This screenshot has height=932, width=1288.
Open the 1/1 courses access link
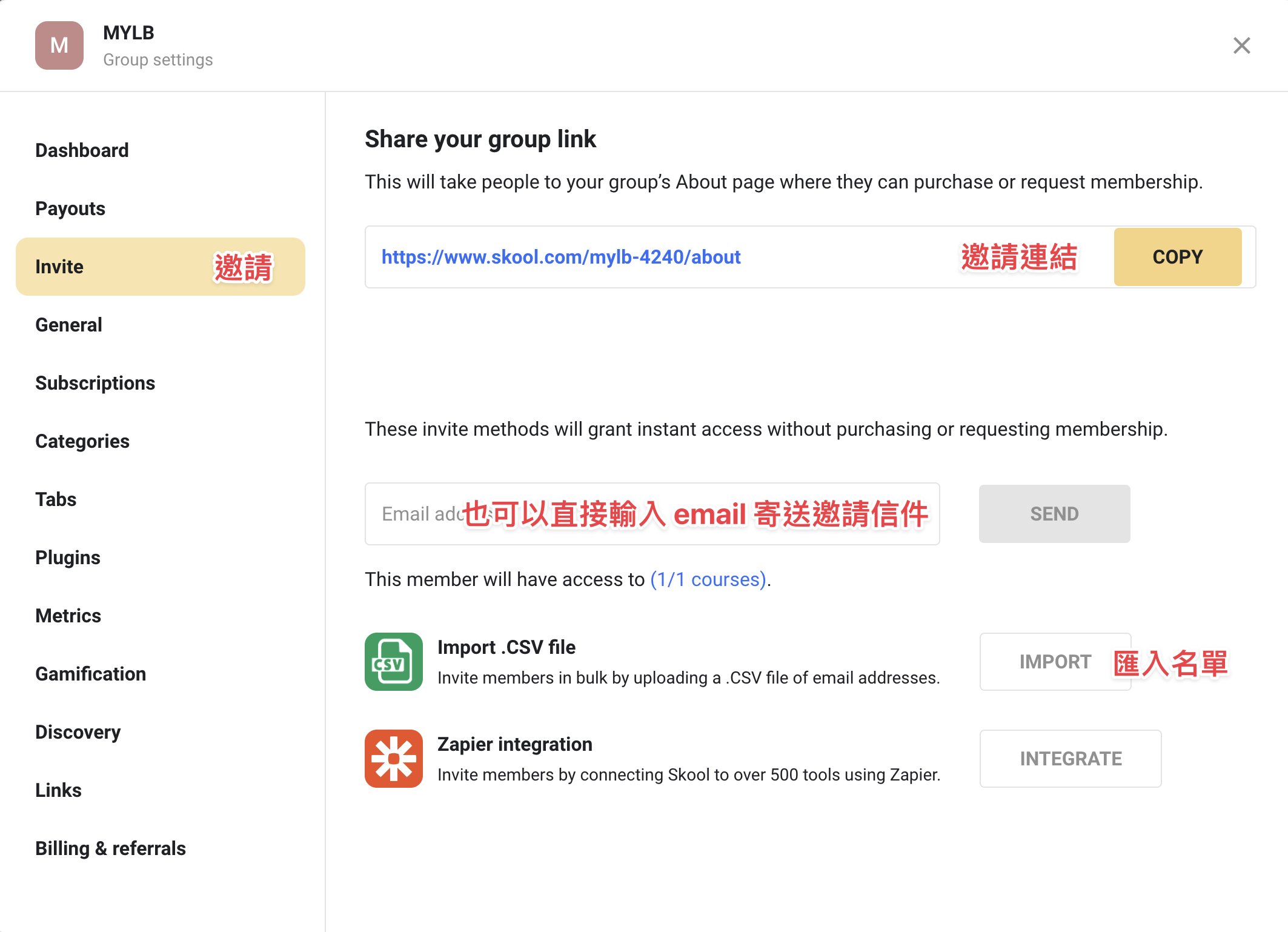point(708,579)
